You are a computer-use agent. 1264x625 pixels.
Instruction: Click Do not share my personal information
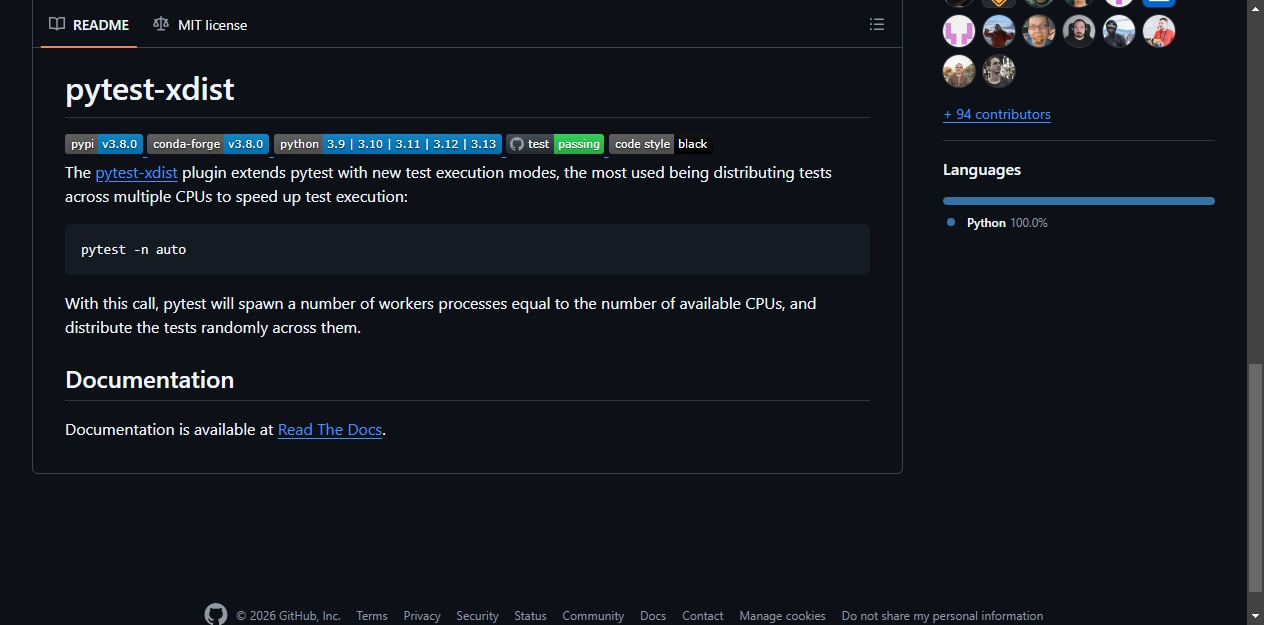point(942,616)
